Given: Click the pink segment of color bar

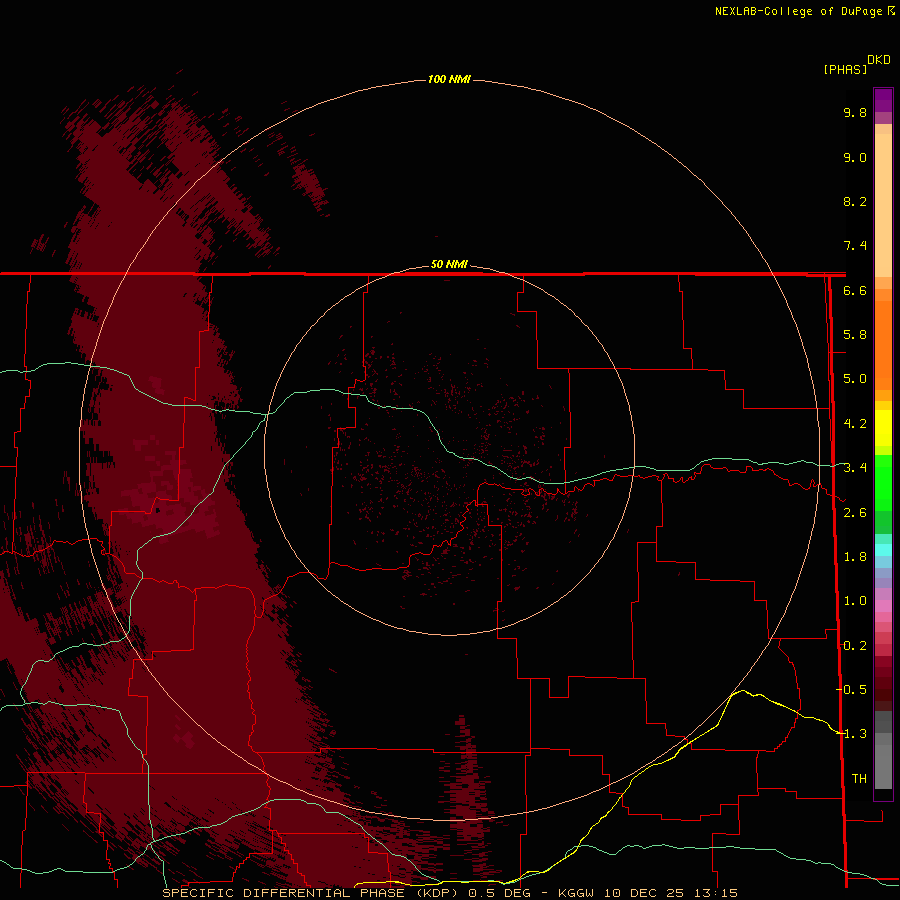Looking at the screenshot, I should coord(883,606).
